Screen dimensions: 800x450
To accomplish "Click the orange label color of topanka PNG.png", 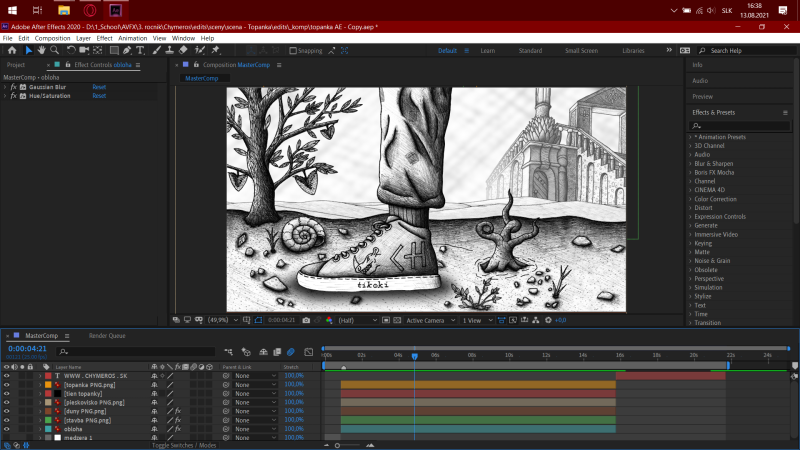I will 48,385.
